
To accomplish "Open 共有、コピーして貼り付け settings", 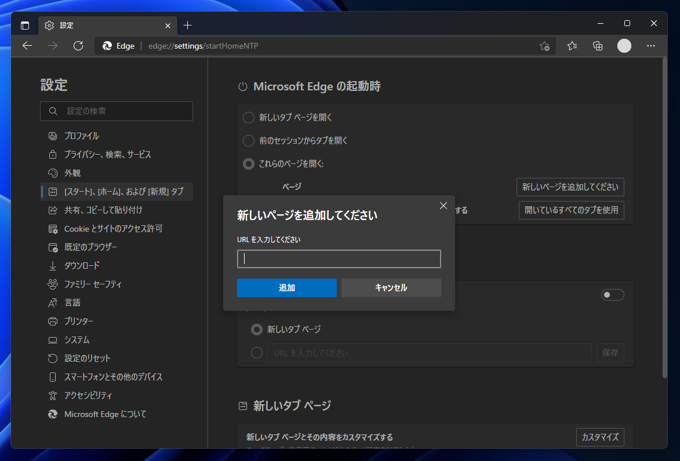I will coord(116,210).
